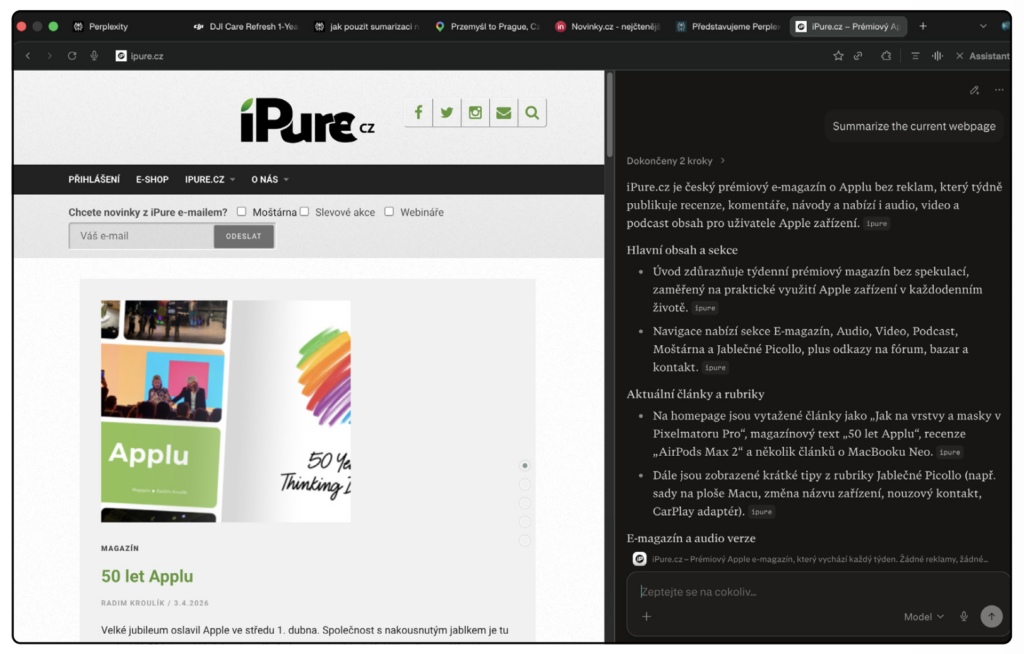Open the E-SHOP navigation item
1024x654 pixels.
(x=152, y=180)
